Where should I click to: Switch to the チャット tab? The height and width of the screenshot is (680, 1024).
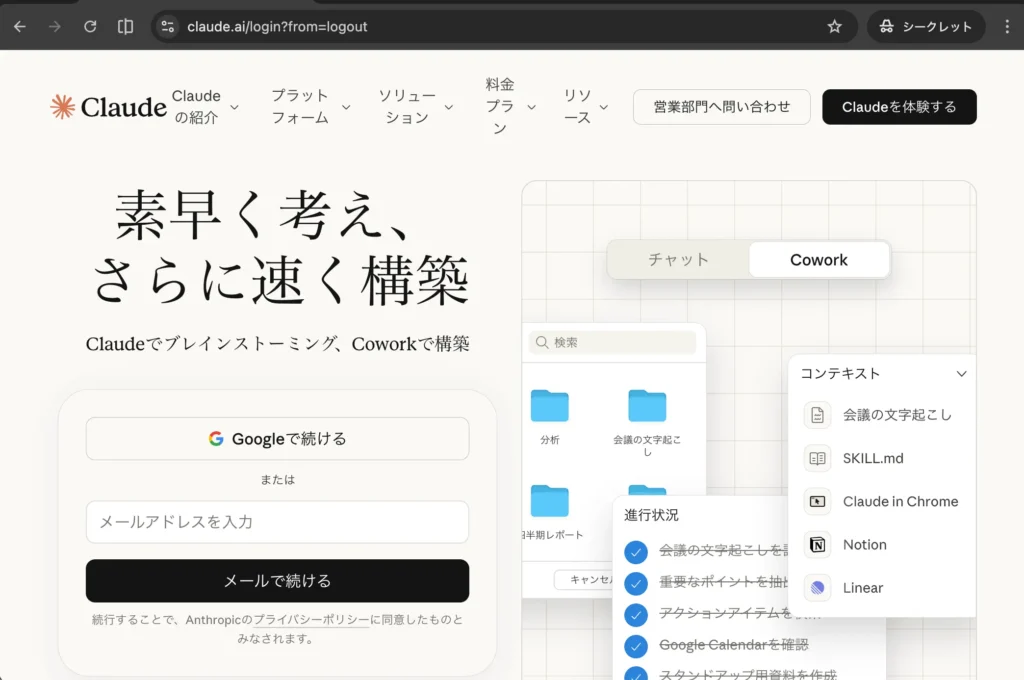[x=677, y=259]
